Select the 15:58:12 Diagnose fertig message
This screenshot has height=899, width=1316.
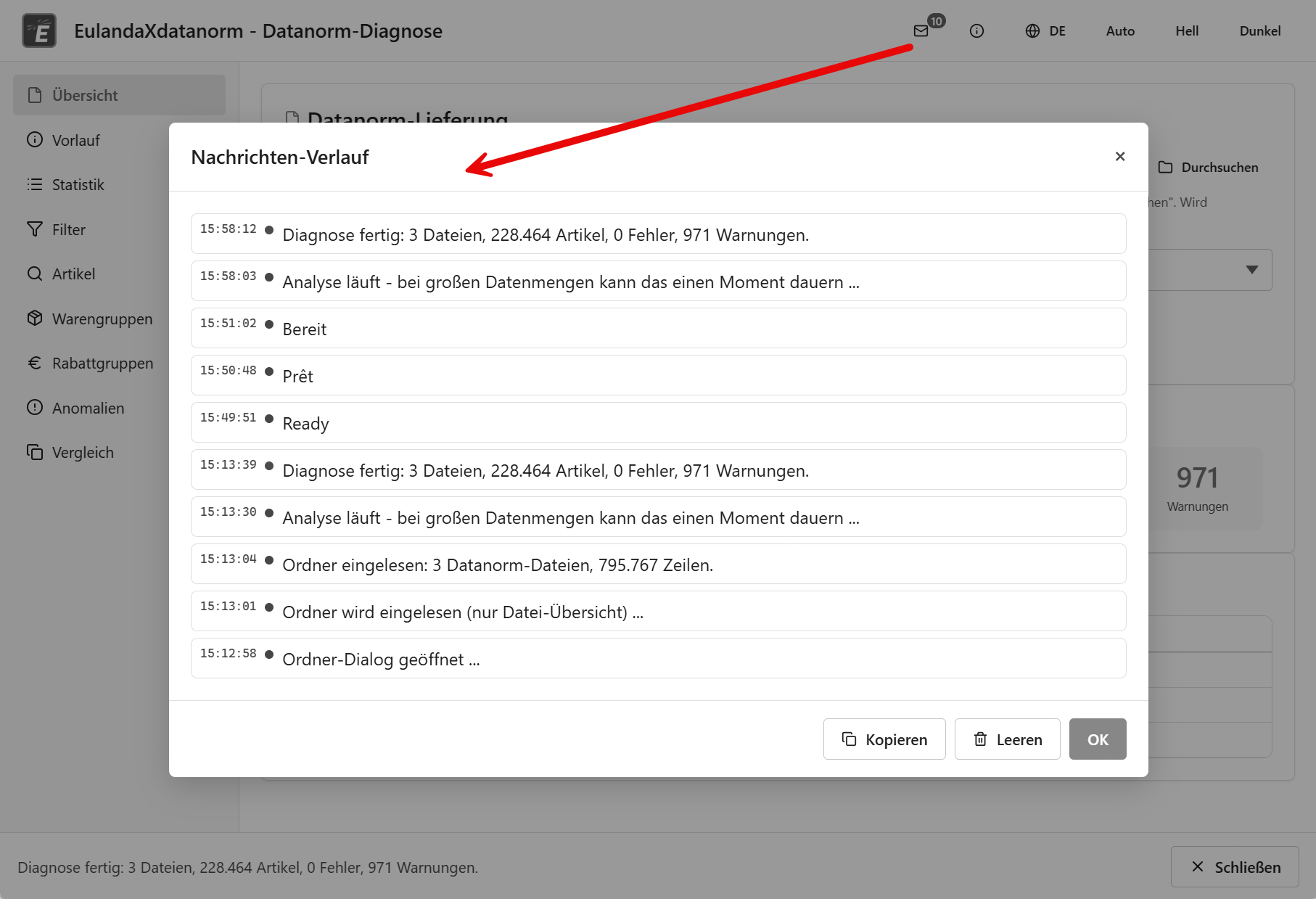pyautogui.click(x=659, y=234)
